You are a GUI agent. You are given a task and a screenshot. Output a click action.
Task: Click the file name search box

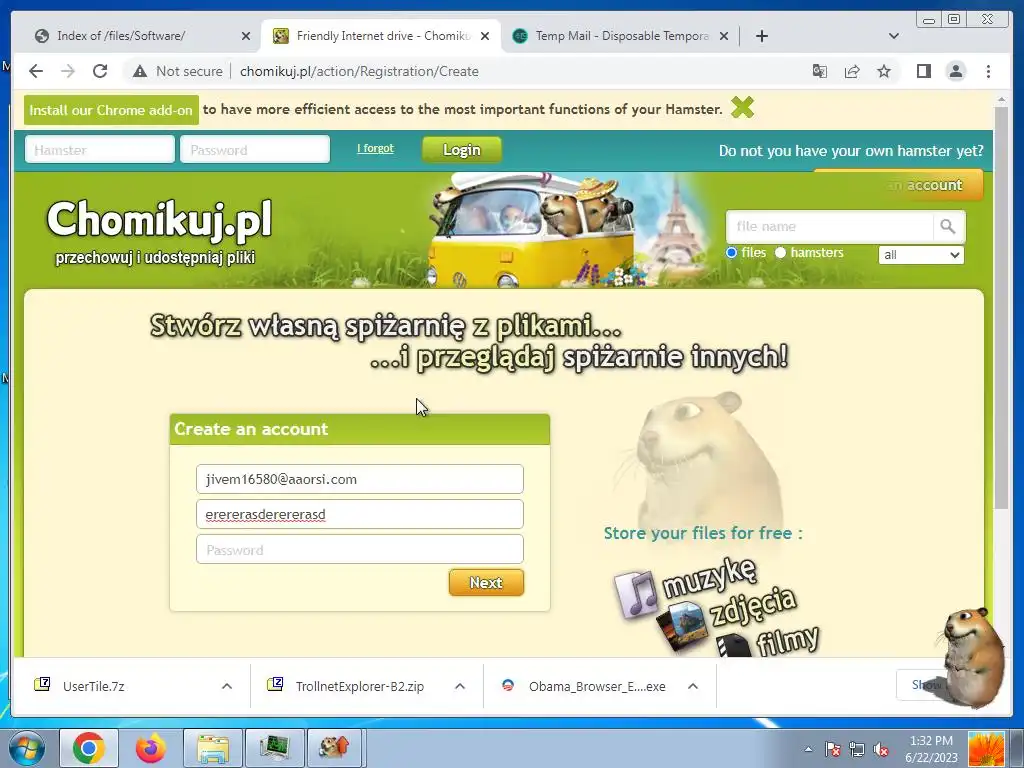829,227
